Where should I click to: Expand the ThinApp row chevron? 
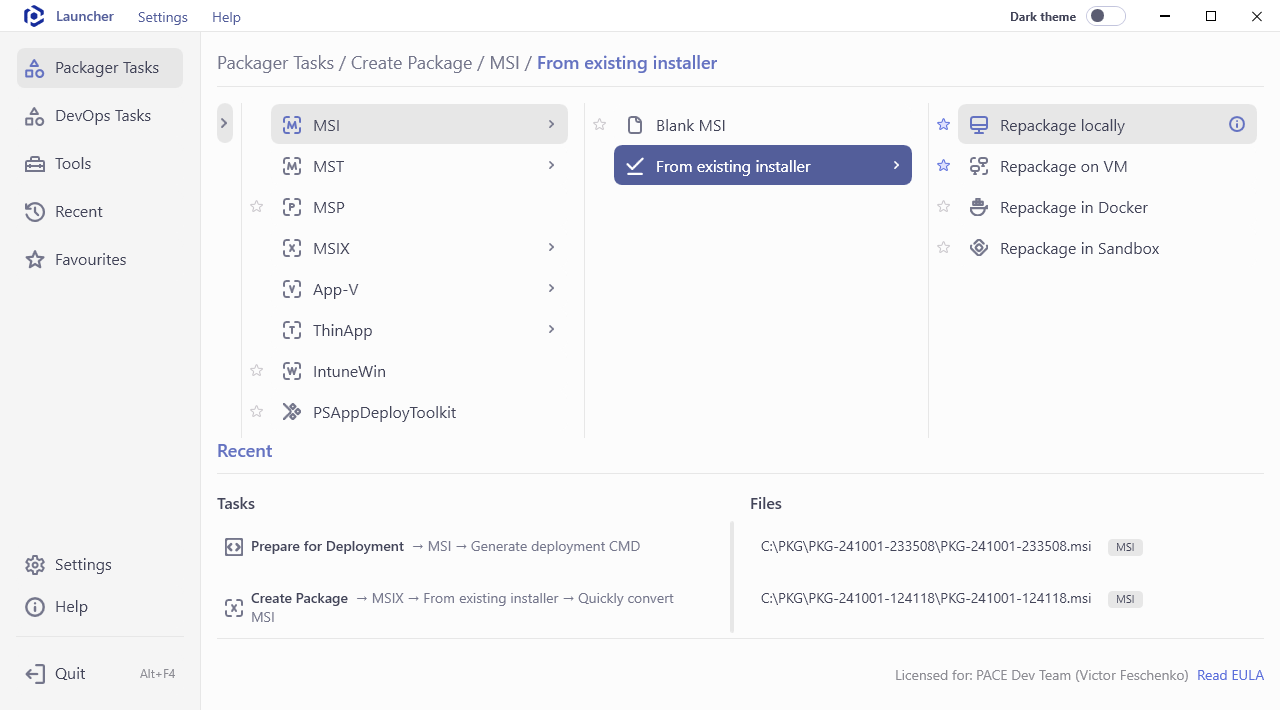tap(551, 329)
